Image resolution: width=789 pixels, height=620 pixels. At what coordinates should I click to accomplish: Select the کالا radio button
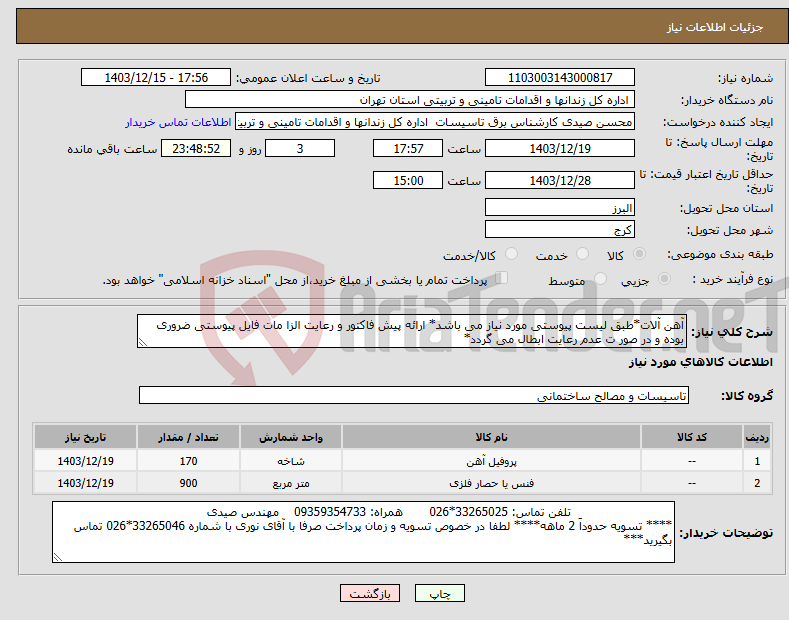coord(639,254)
